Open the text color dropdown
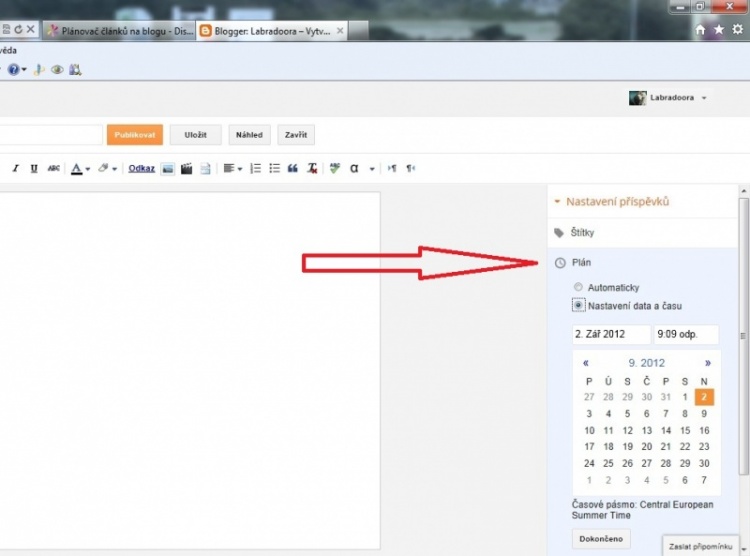This screenshot has width=750, height=556. pos(80,169)
